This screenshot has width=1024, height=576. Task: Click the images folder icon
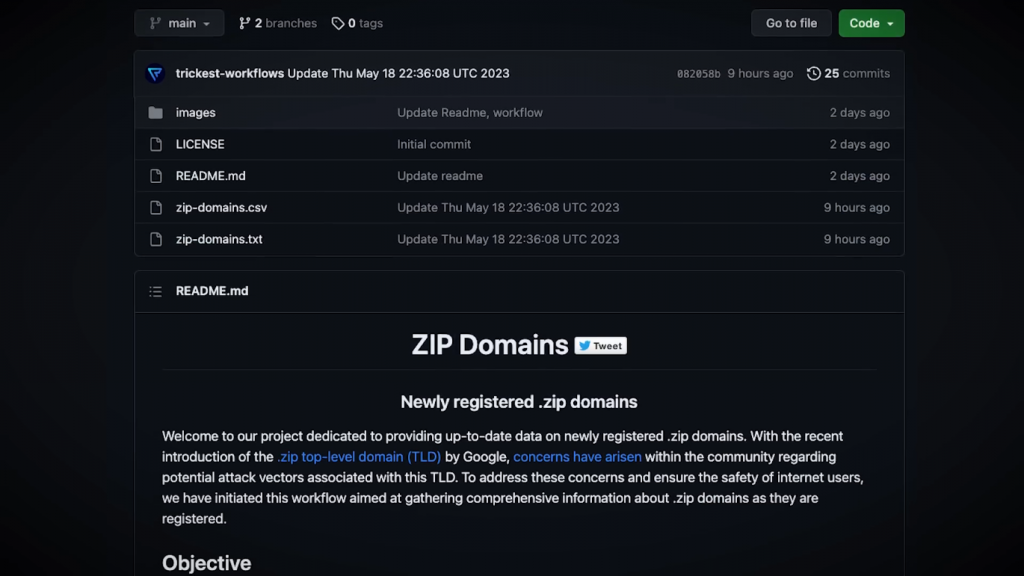(155, 113)
